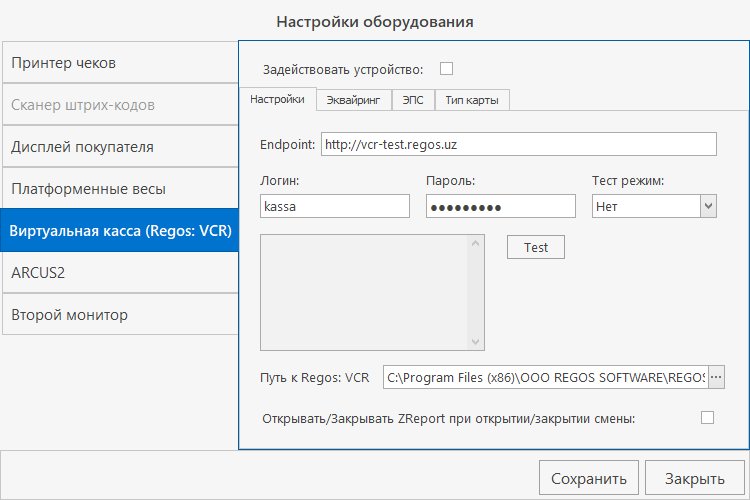Image resolution: width=750 pixels, height=500 pixels.
Task: Click the Endpoint URL input field
Action: point(518,144)
